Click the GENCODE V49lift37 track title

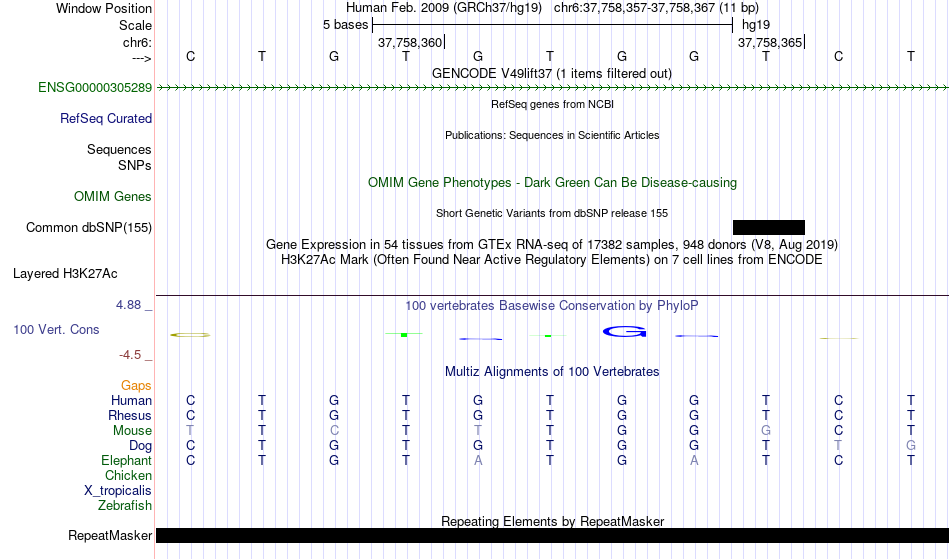(x=551, y=73)
